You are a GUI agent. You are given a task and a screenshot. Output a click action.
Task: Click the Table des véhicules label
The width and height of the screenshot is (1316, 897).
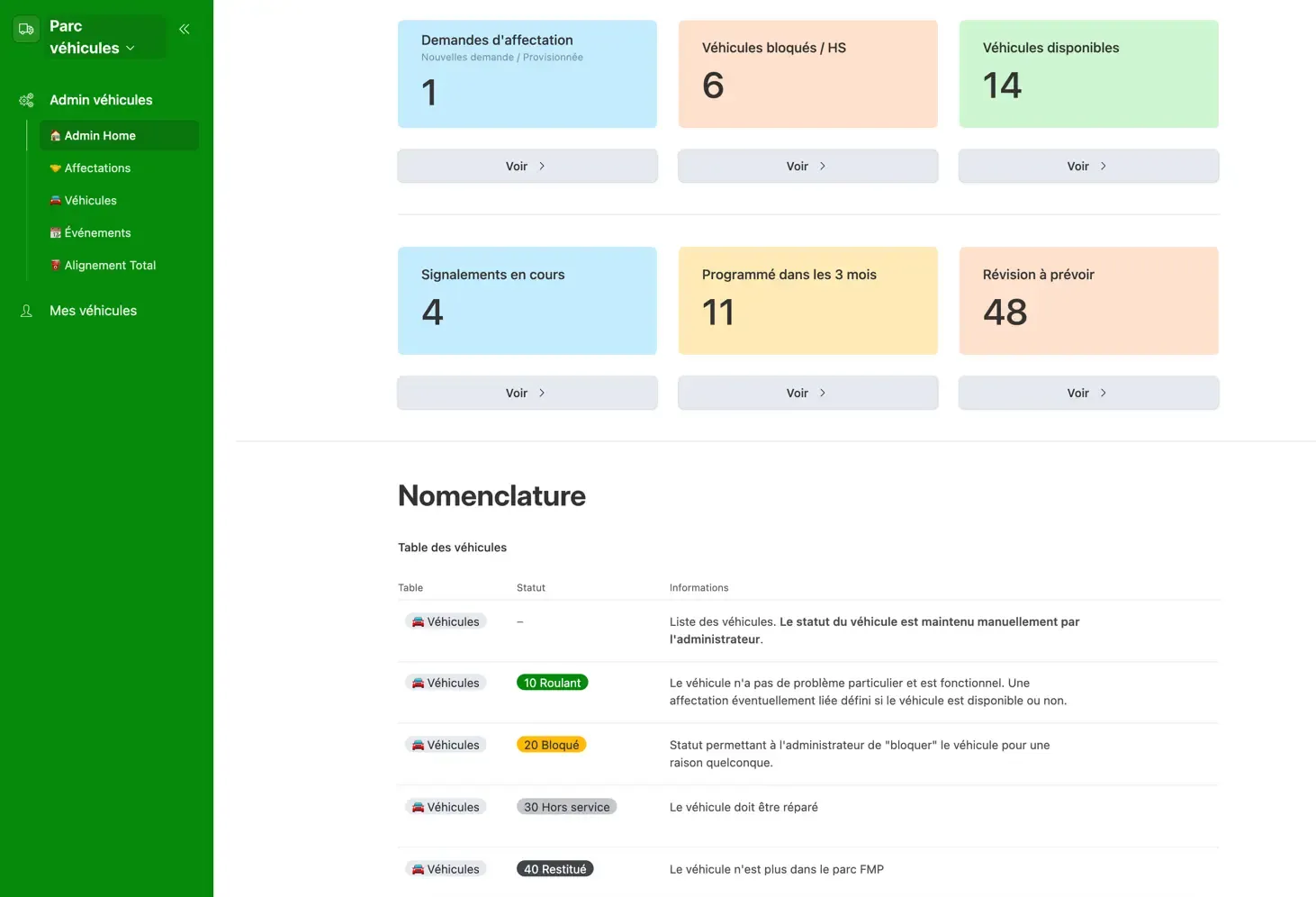452,548
